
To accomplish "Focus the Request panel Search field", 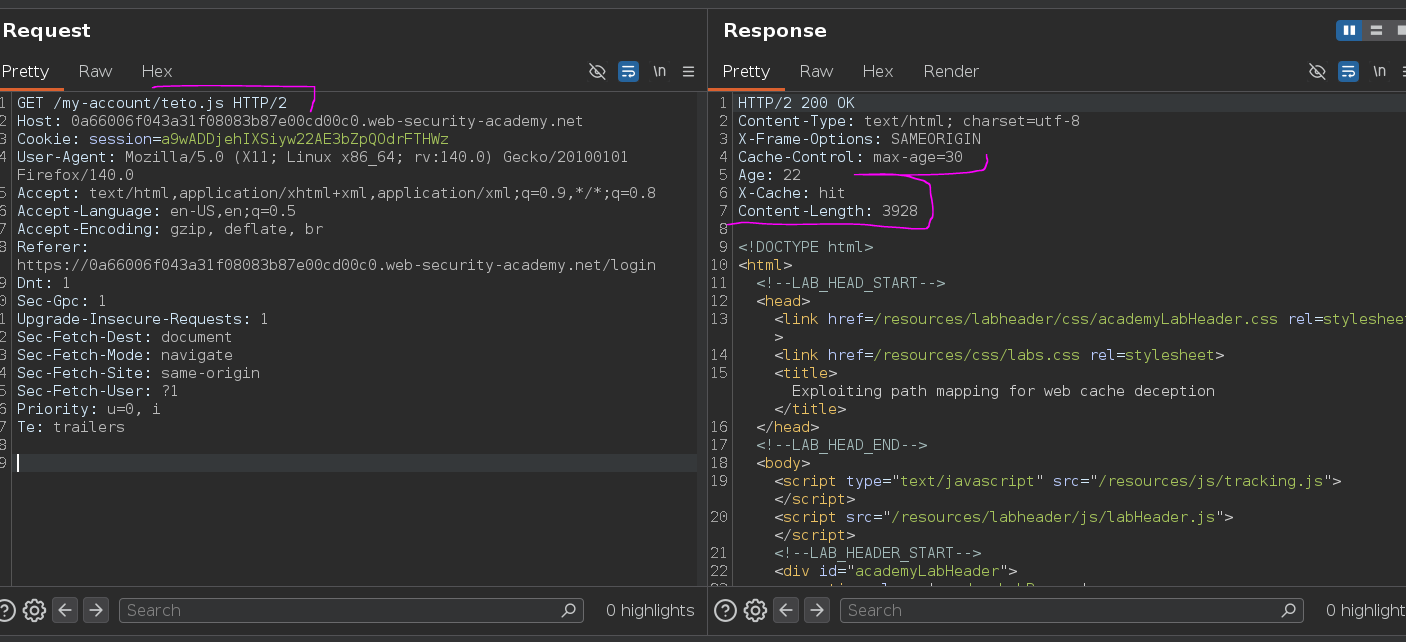I will point(351,610).
